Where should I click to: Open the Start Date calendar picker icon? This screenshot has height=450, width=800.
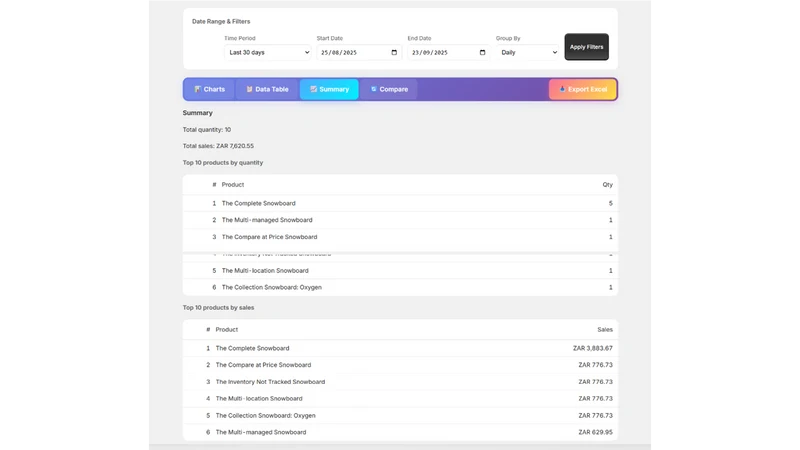394,53
